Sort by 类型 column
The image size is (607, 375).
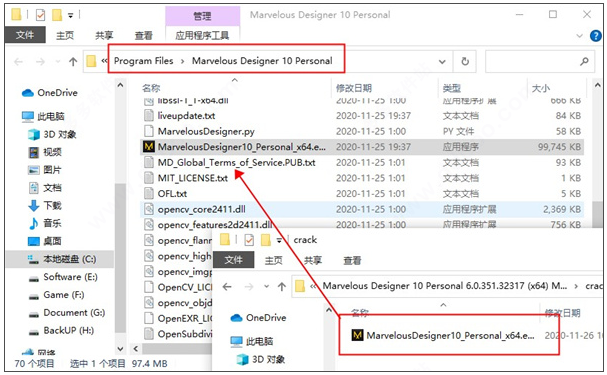[x=451, y=88]
